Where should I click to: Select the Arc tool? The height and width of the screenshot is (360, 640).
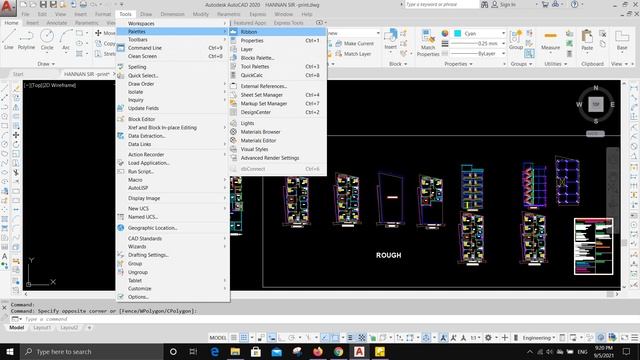66,40
